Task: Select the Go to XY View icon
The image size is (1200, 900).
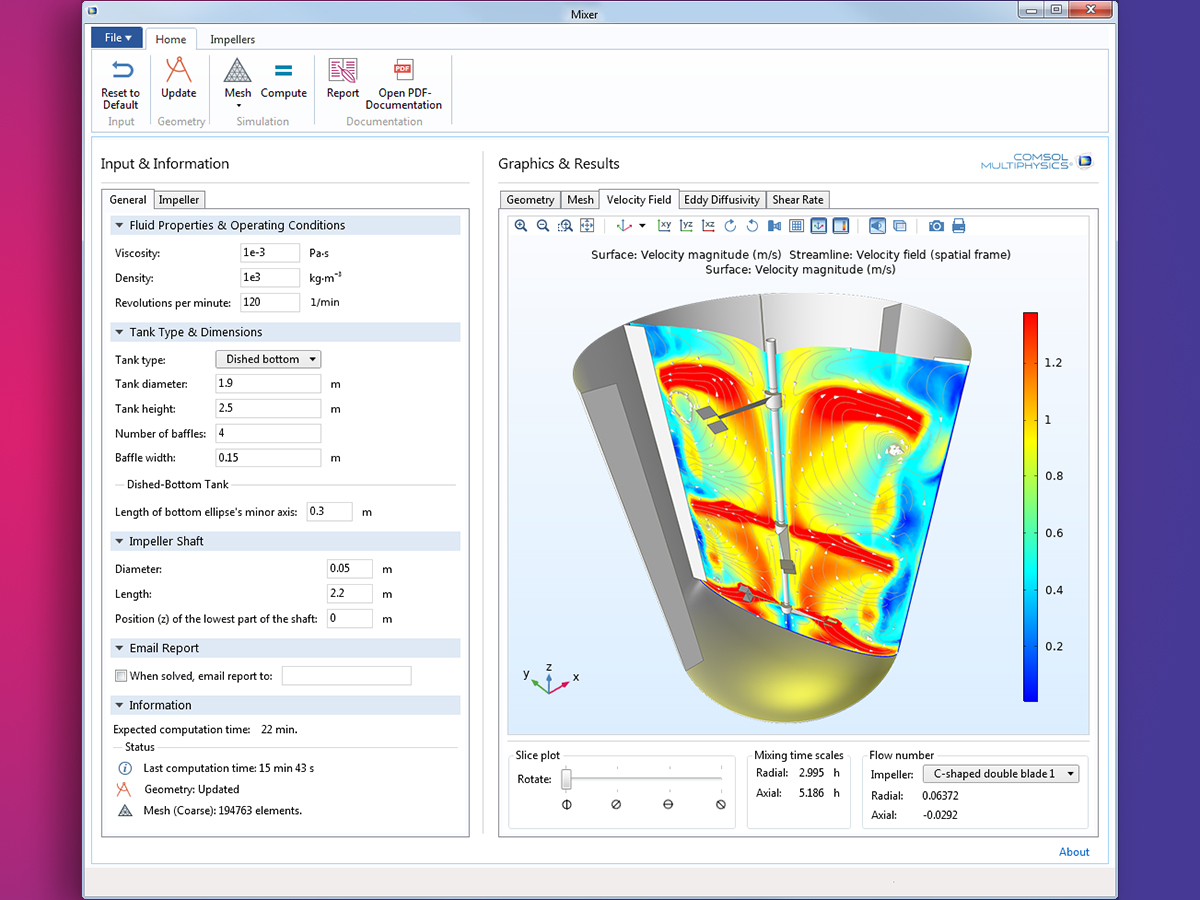Action: click(664, 225)
